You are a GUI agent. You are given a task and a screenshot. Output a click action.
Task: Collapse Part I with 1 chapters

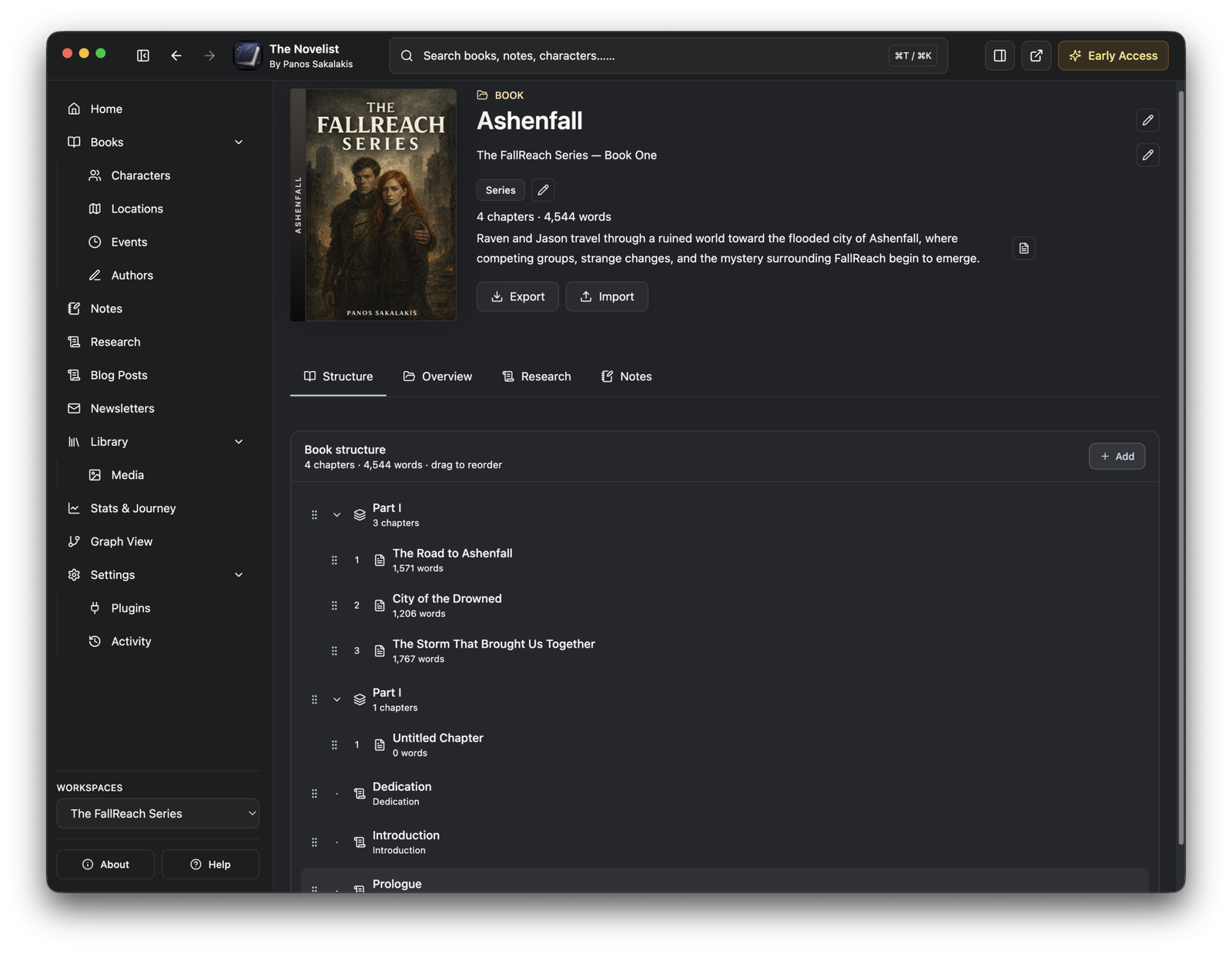click(x=336, y=700)
